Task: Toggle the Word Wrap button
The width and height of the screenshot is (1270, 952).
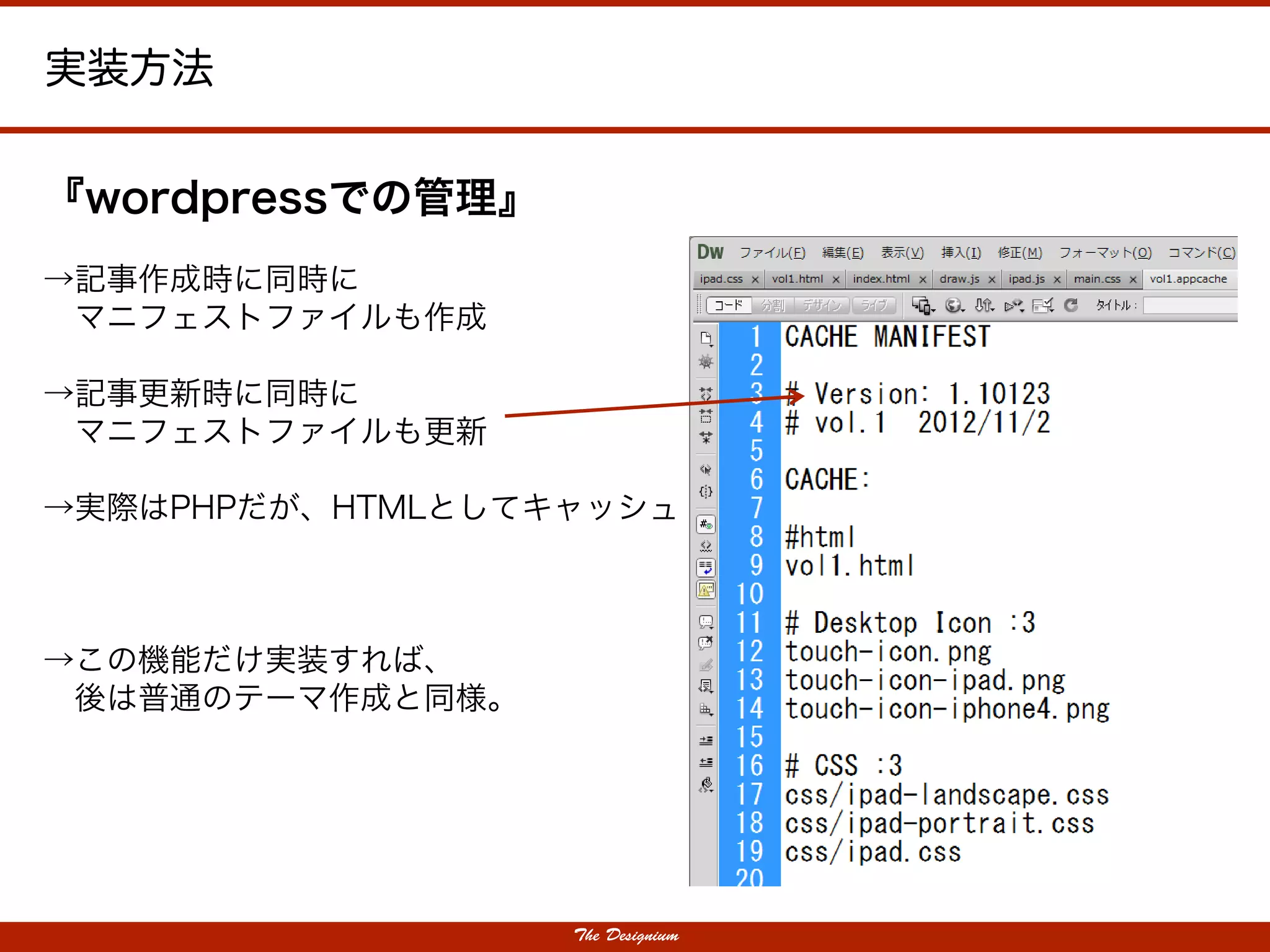Action: click(706, 568)
